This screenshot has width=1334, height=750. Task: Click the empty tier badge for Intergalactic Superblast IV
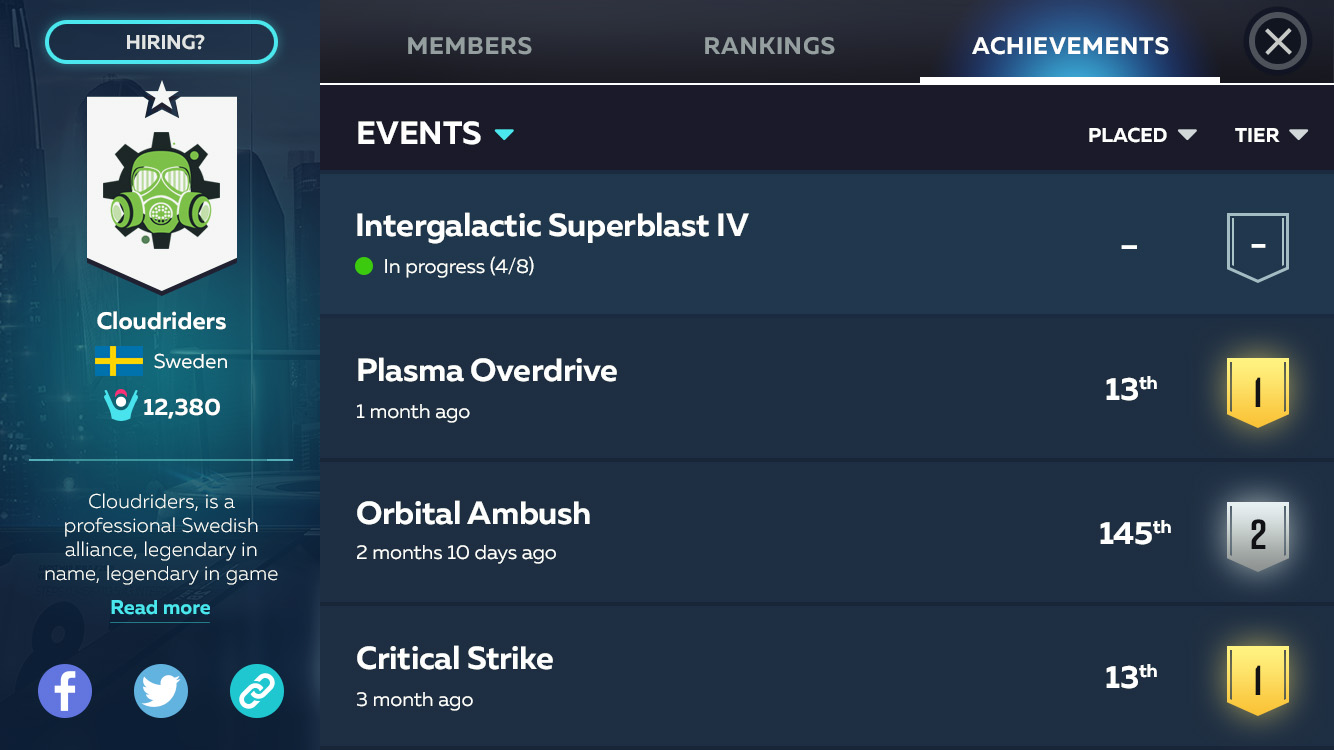1257,246
